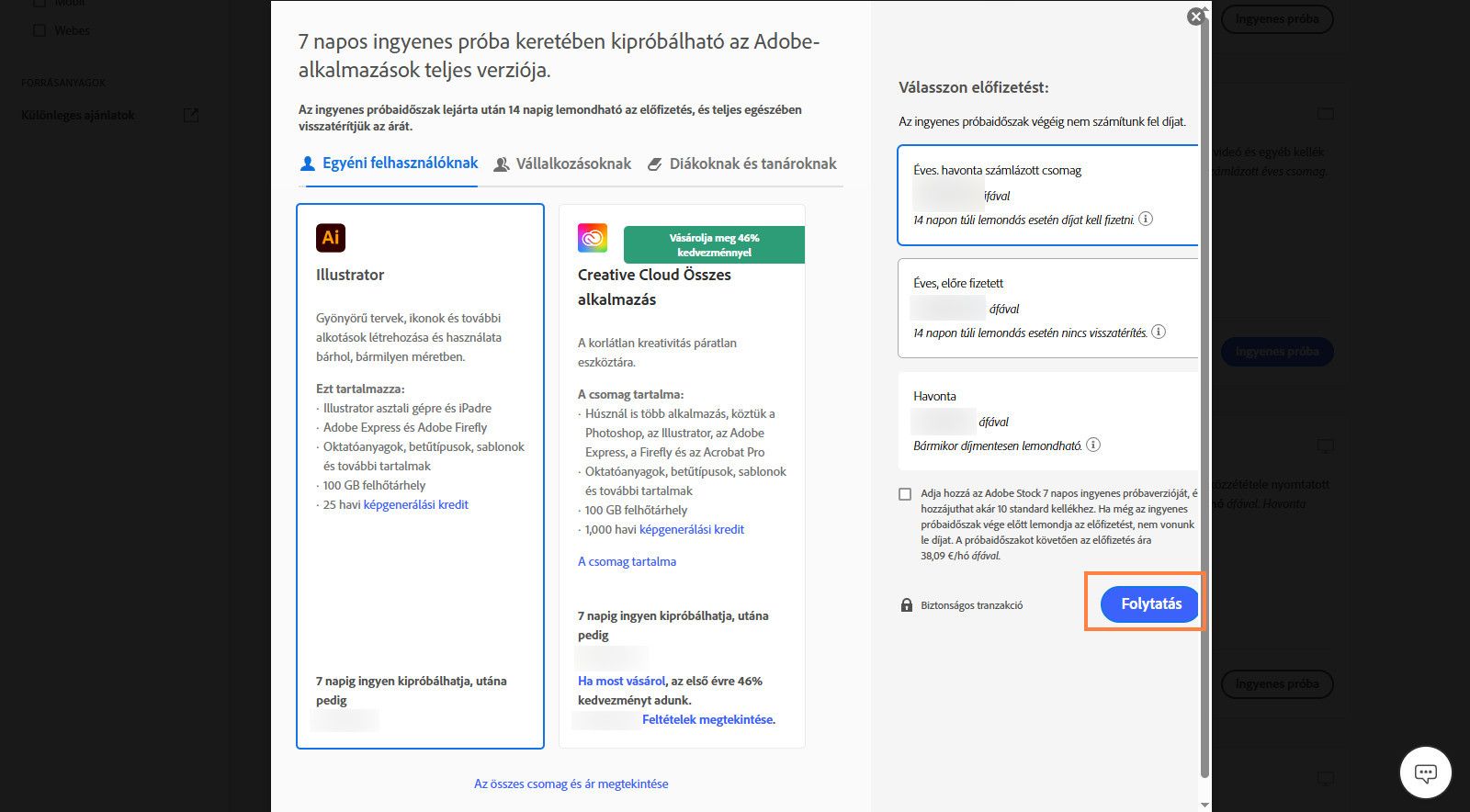Click external link icon beside Különleges ajánlatok
The image size is (1470, 812).
coord(190,115)
